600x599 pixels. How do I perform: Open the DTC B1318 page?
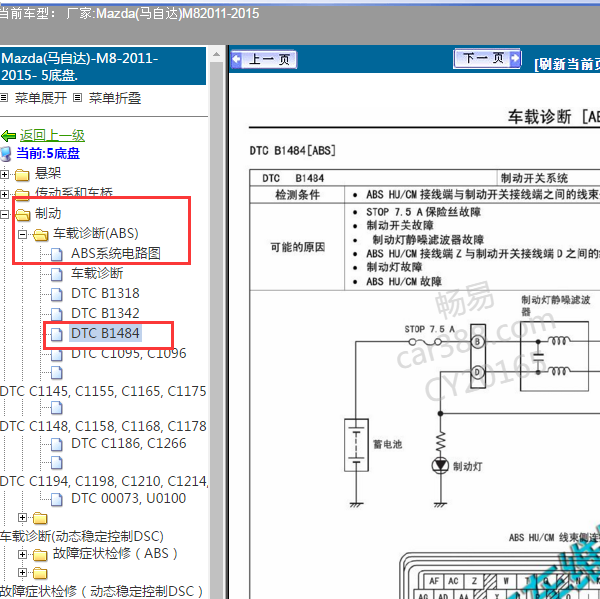point(105,293)
